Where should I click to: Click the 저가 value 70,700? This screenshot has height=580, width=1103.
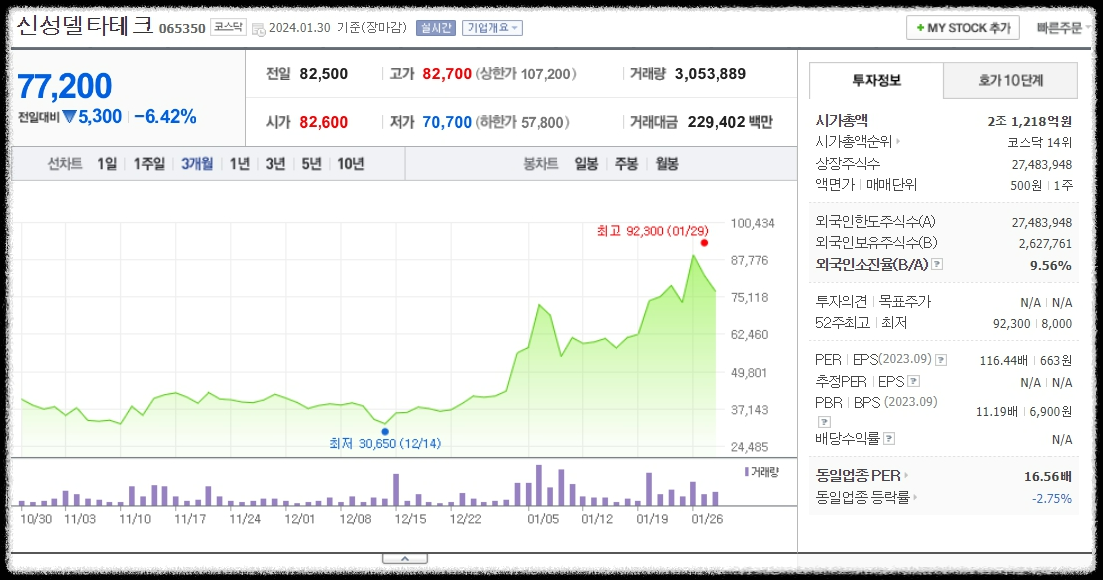(447, 122)
